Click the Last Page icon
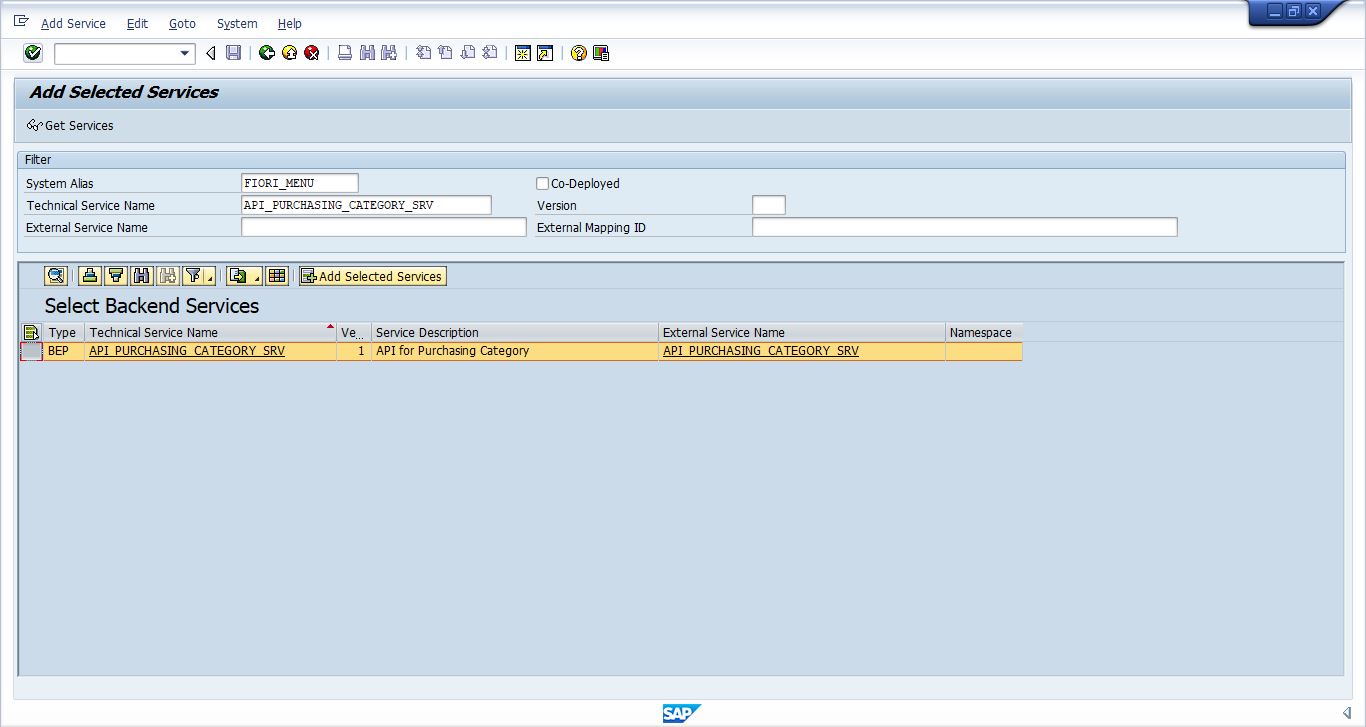This screenshot has width=1366, height=727. (x=489, y=53)
